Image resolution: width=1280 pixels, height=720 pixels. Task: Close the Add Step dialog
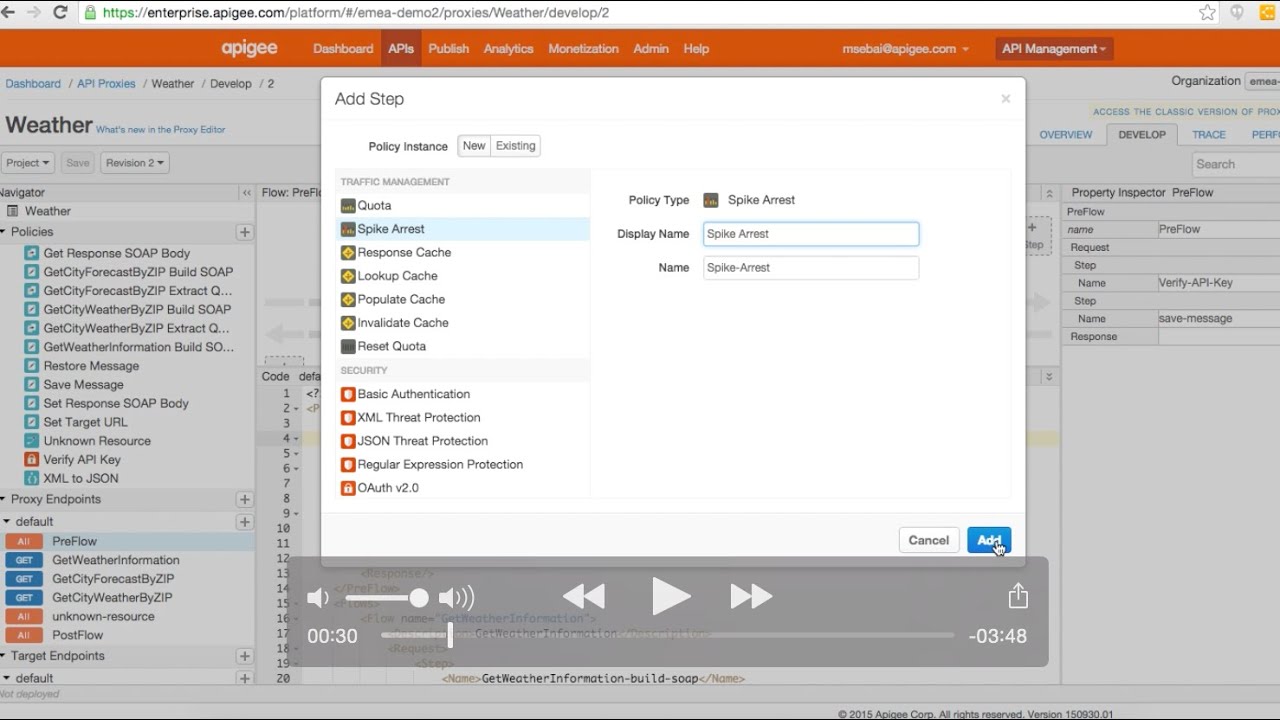(x=1006, y=98)
